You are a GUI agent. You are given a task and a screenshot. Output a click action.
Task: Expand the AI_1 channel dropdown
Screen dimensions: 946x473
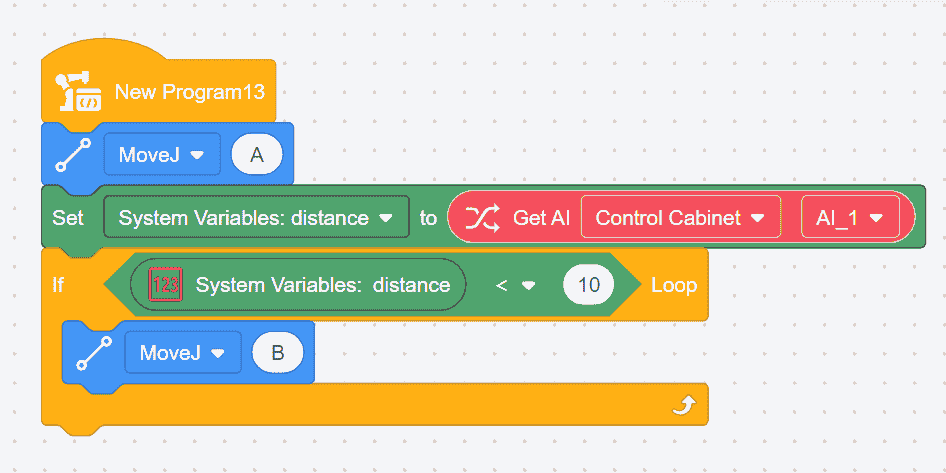pos(849,217)
